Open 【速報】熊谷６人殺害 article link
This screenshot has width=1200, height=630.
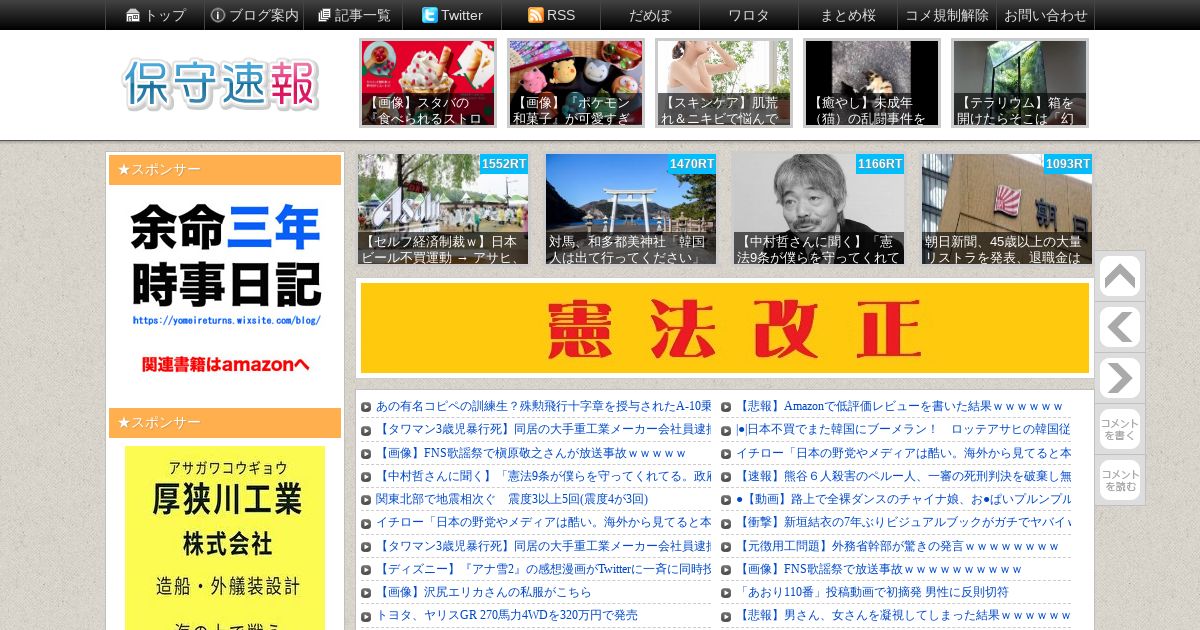click(903, 476)
